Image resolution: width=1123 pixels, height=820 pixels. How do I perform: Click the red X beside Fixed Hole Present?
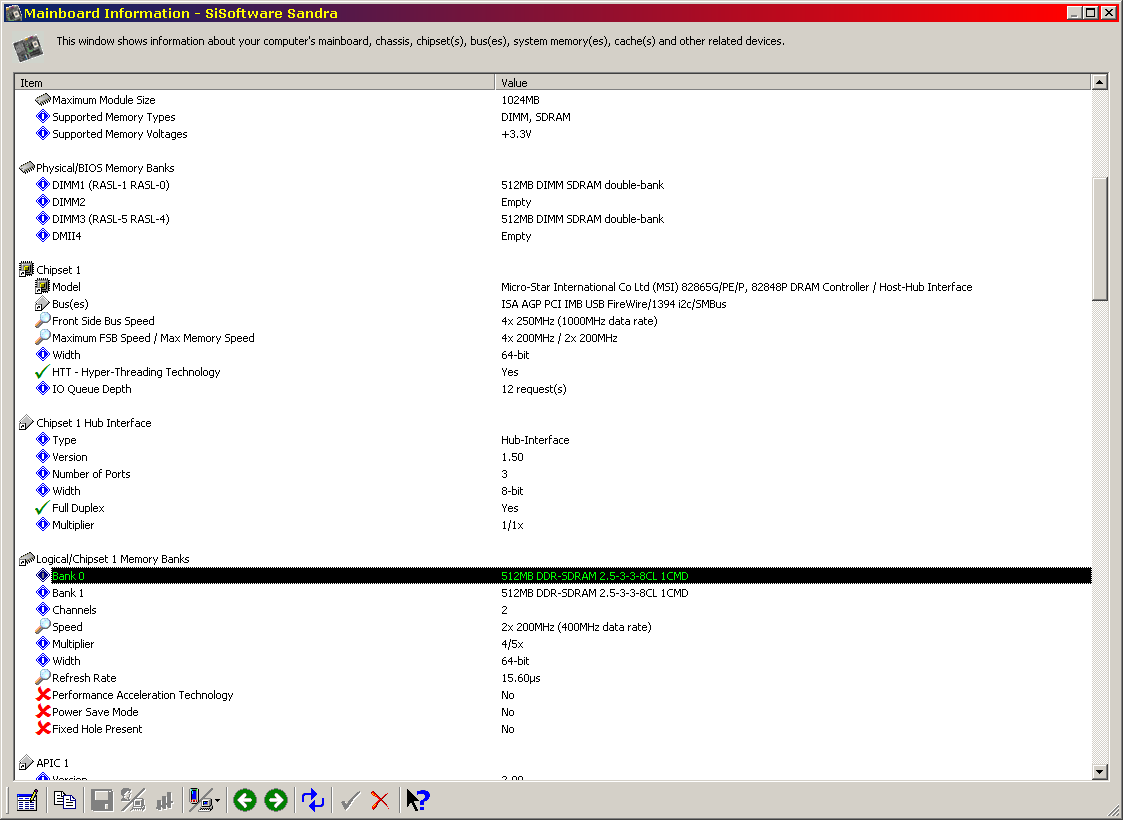click(43, 729)
